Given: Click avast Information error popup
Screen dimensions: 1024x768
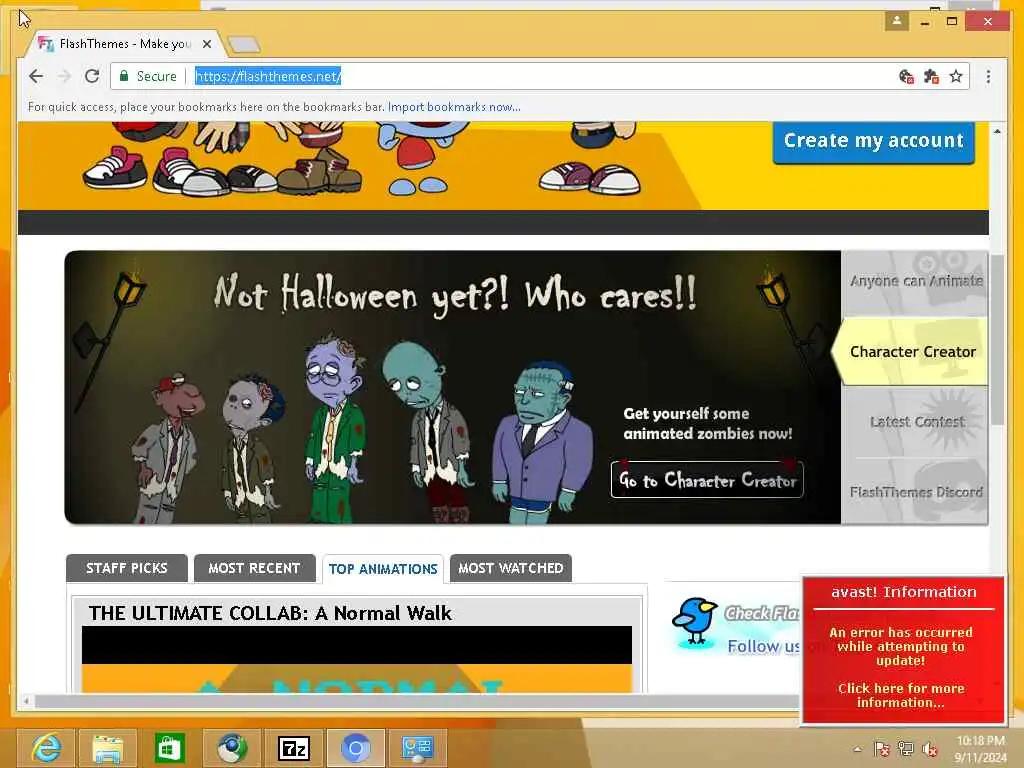Looking at the screenshot, I should 903,649.
